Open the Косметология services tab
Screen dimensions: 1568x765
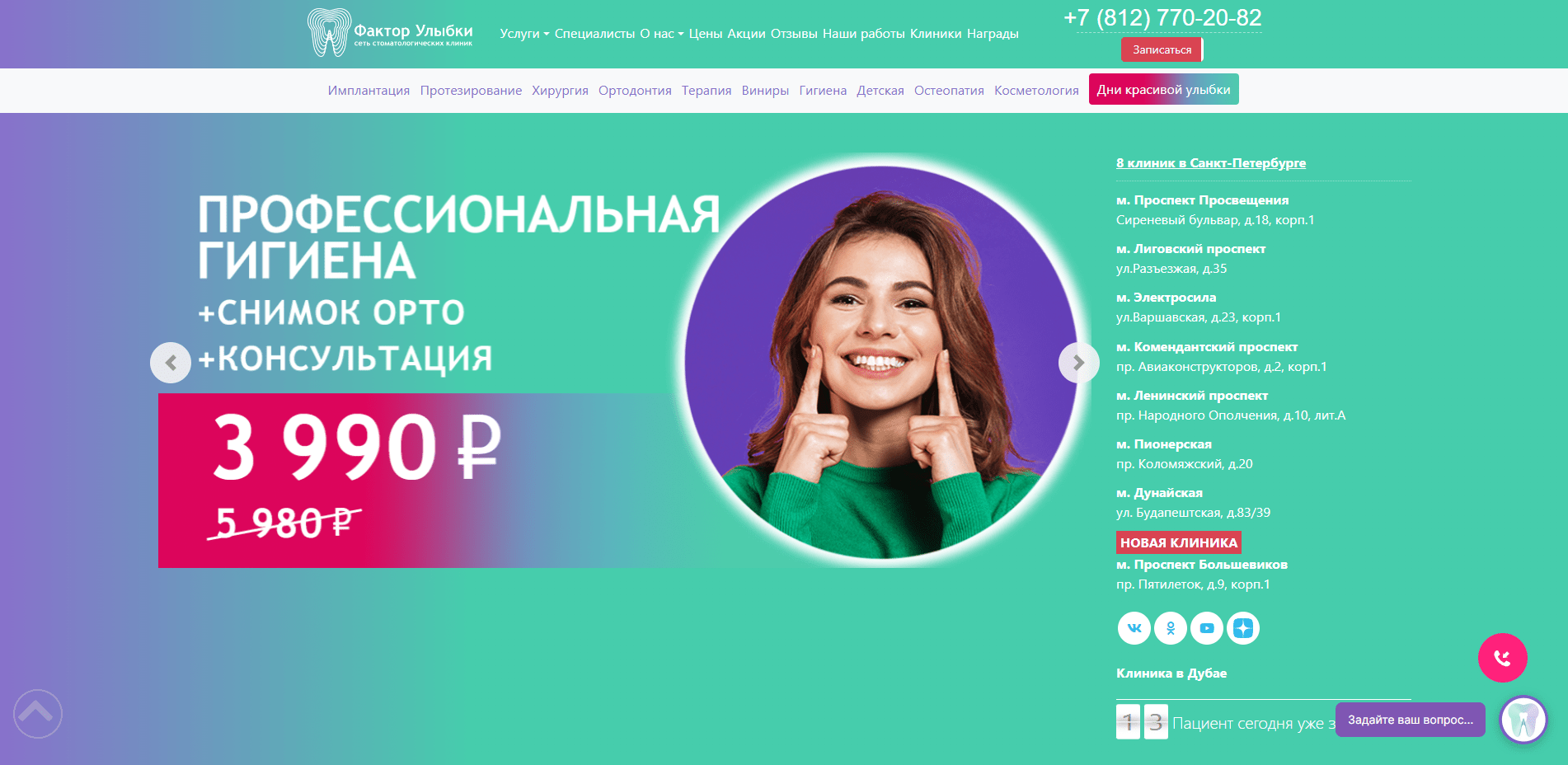click(1036, 91)
